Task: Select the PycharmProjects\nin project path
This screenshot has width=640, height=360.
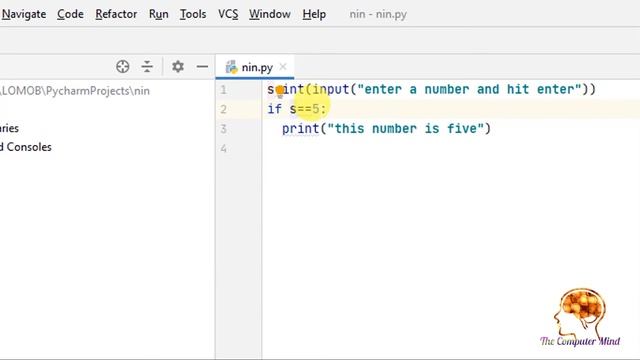Action: pos(75,91)
